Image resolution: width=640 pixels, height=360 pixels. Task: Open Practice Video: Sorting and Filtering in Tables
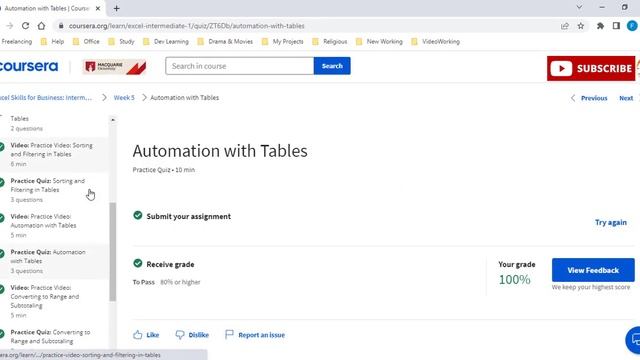(x=51, y=154)
